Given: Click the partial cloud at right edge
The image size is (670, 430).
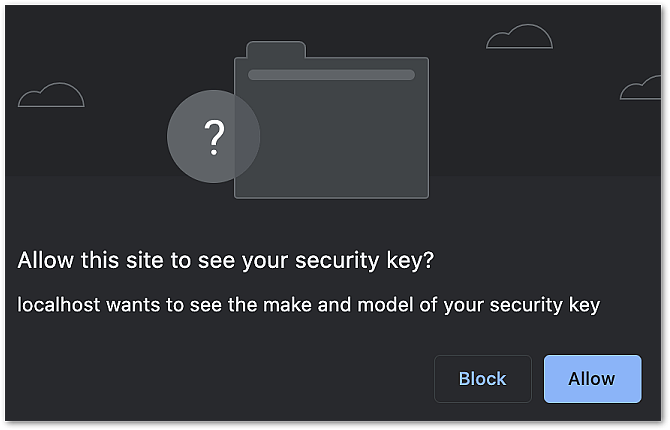Looking at the screenshot, I should (642, 89).
